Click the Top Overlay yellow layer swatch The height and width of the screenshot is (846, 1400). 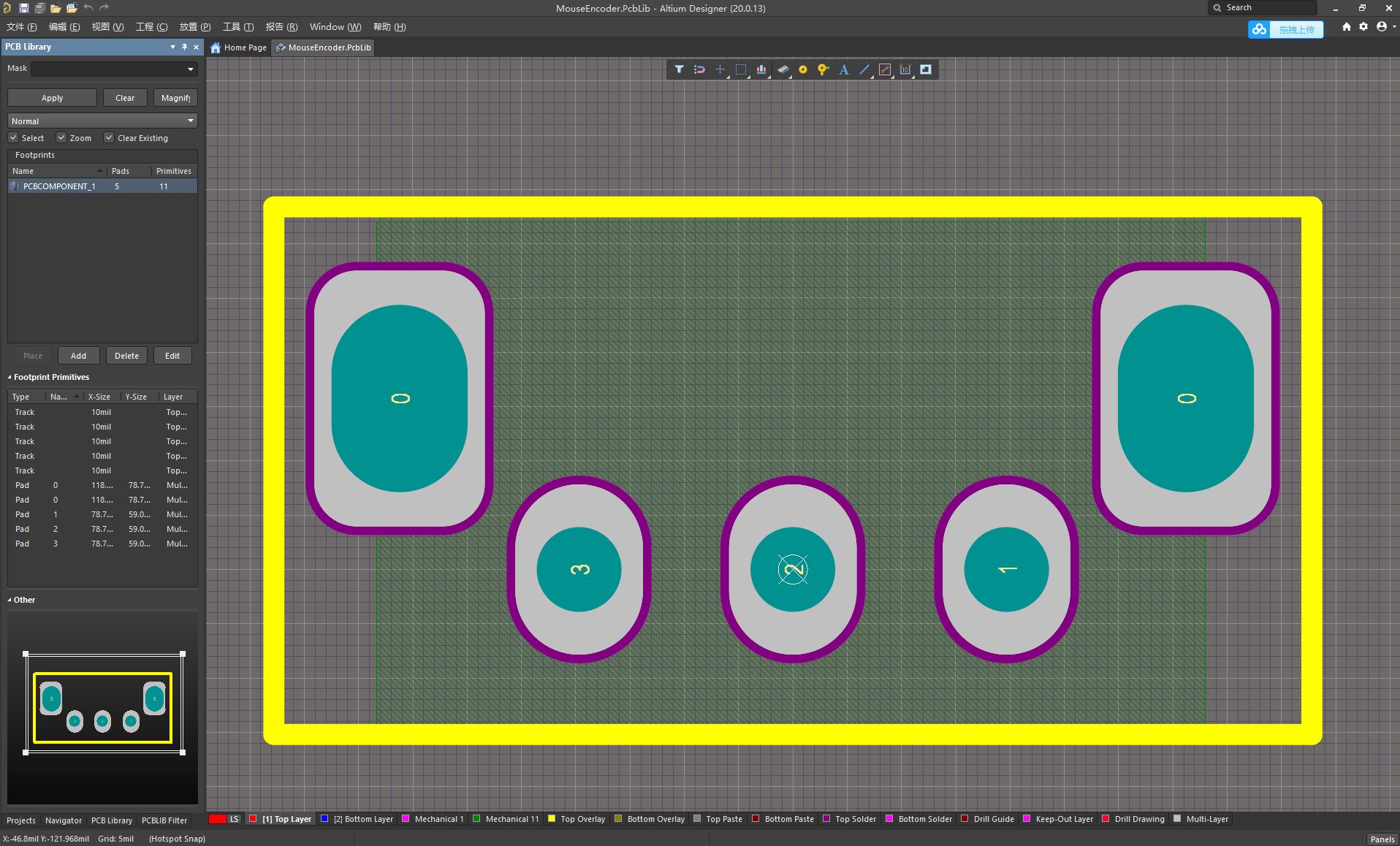(x=552, y=819)
